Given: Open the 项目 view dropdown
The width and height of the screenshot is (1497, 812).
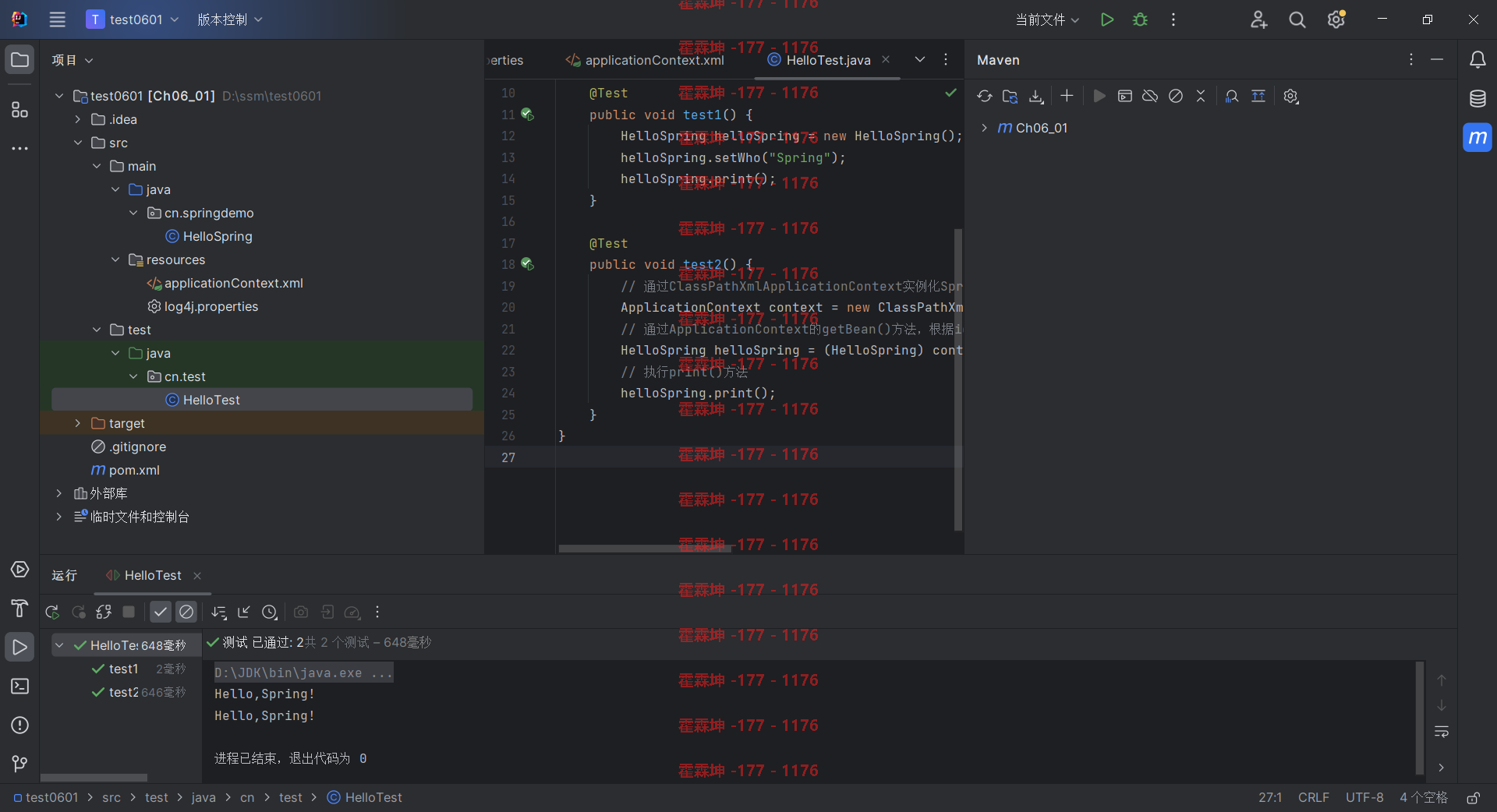Looking at the screenshot, I should 73,60.
